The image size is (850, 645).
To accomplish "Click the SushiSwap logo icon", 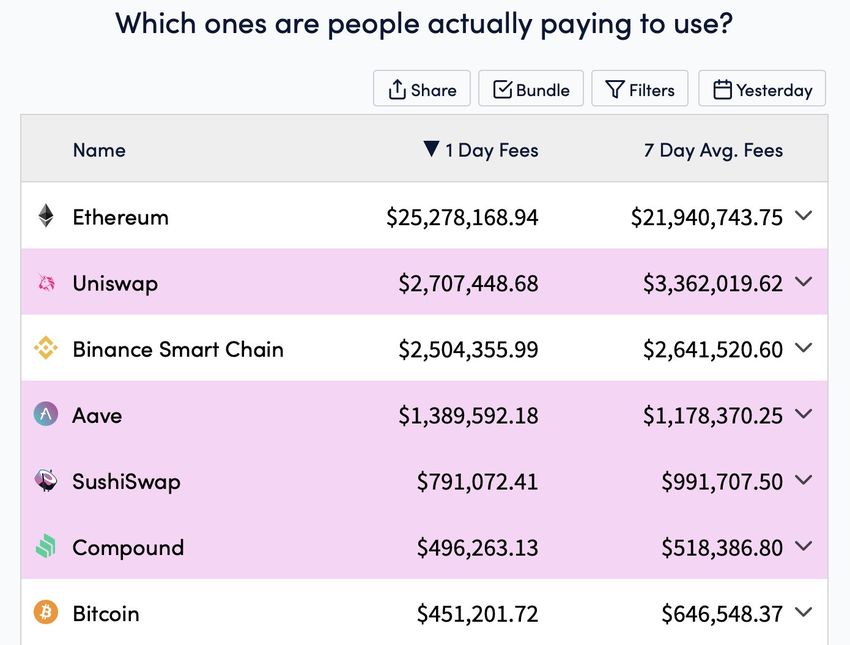I will 46,481.
